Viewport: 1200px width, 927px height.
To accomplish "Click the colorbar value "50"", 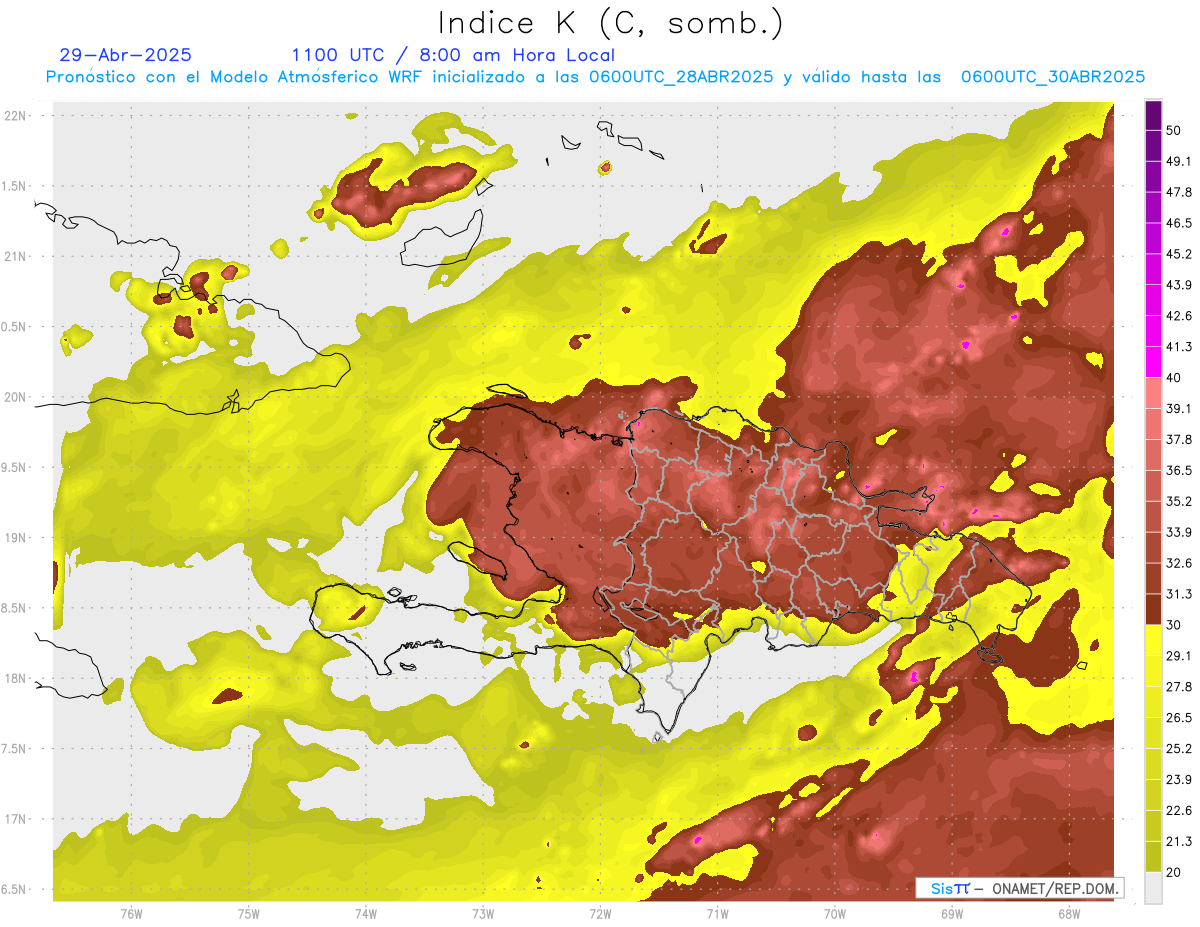I will pyautogui.click(x=1175, y=130).
